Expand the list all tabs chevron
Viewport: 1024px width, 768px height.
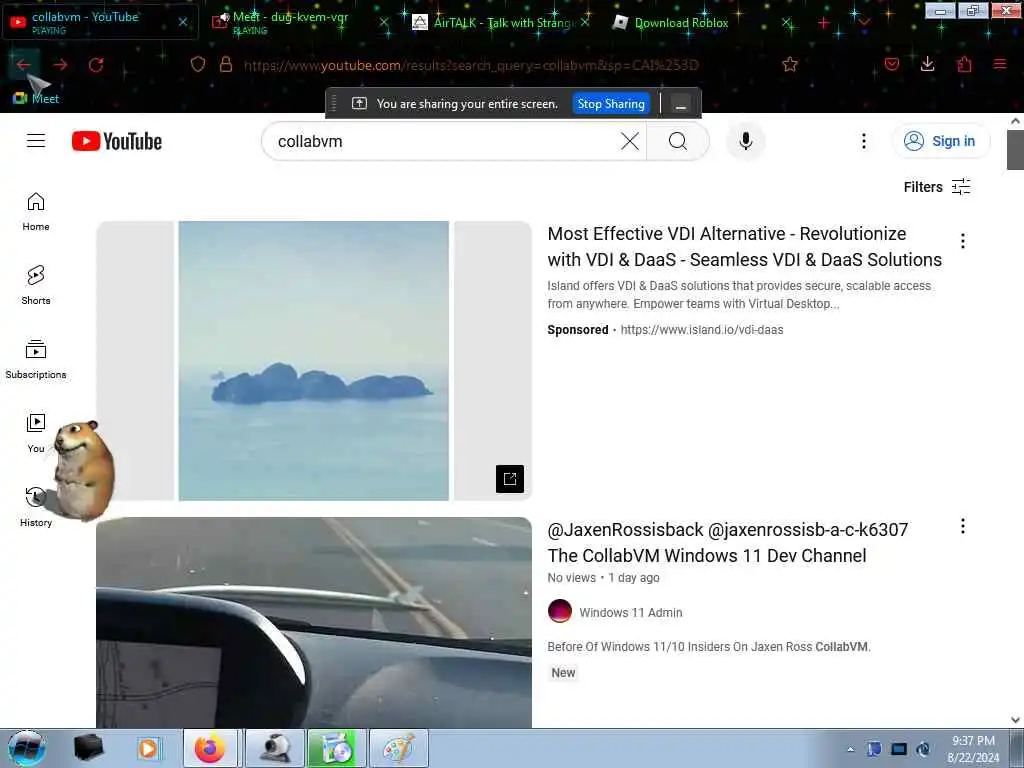pos(864,23)
